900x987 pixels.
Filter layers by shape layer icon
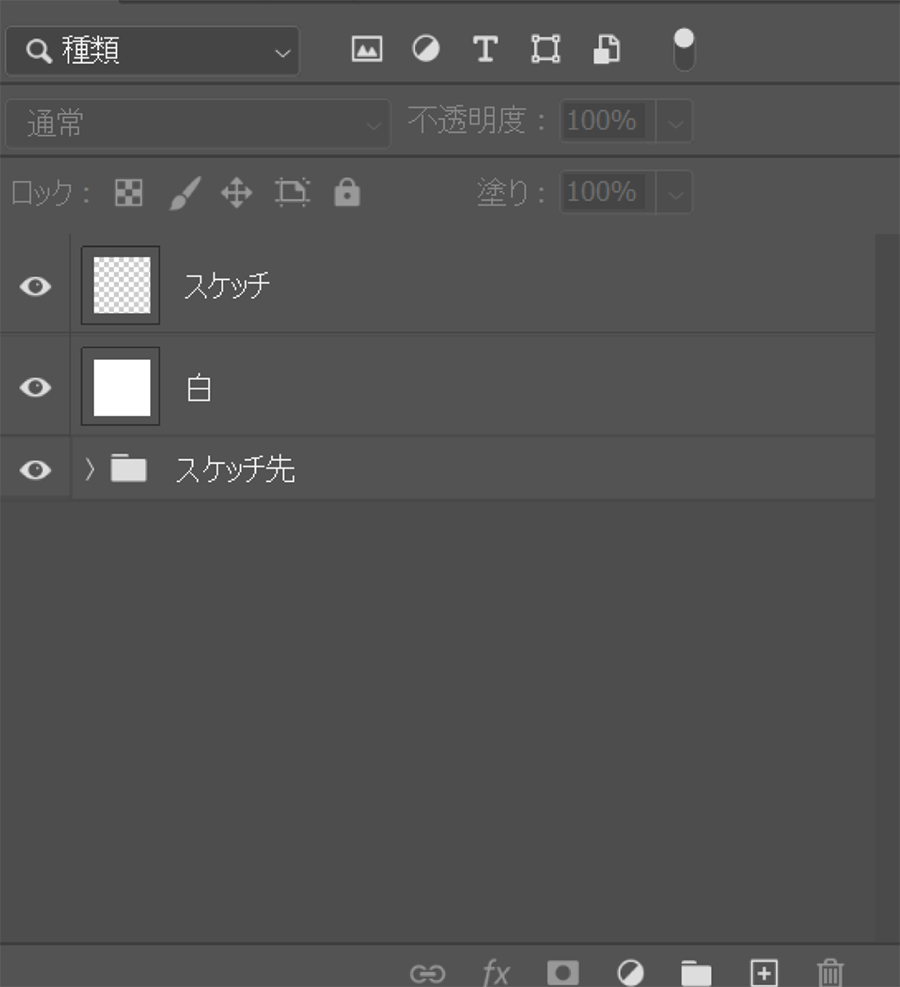[x=546, y=49]
